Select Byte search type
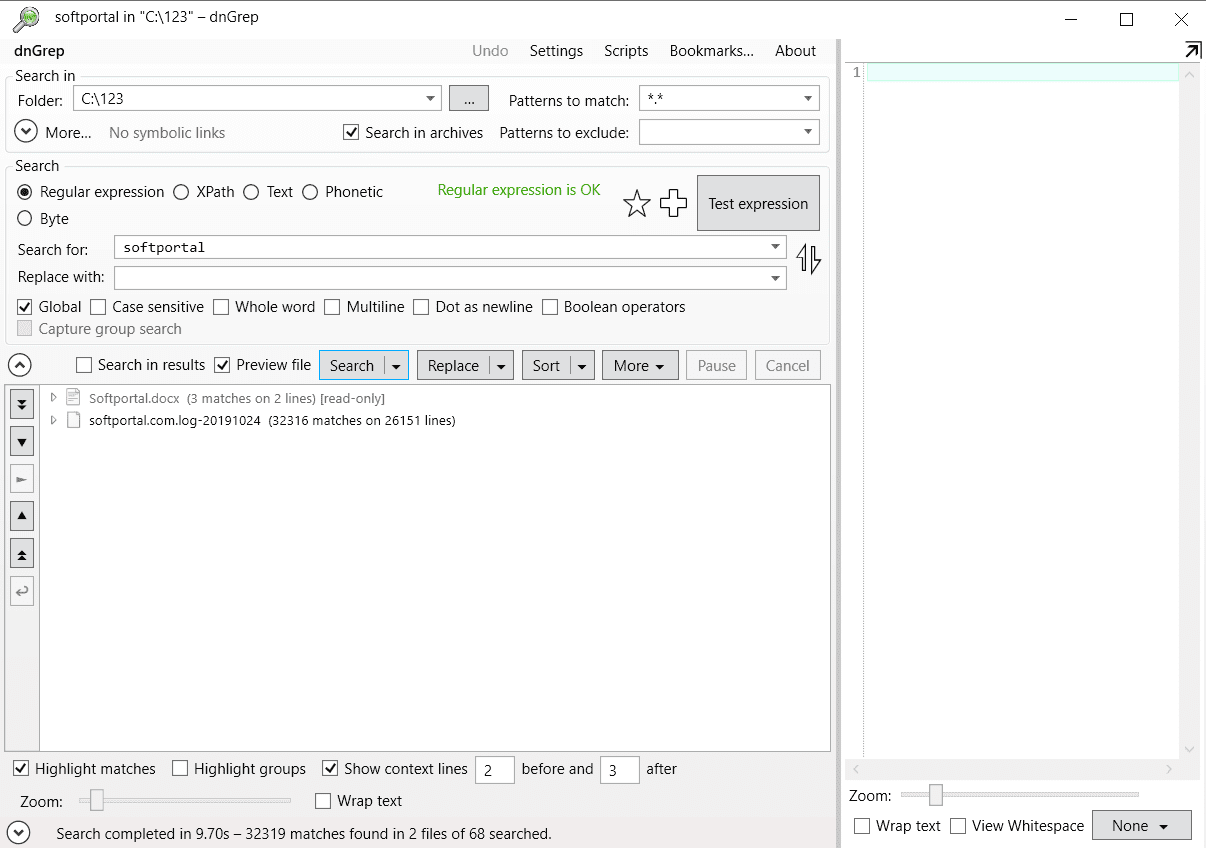Viewport: 1206px width, 848px height. (x=25, y=219)
